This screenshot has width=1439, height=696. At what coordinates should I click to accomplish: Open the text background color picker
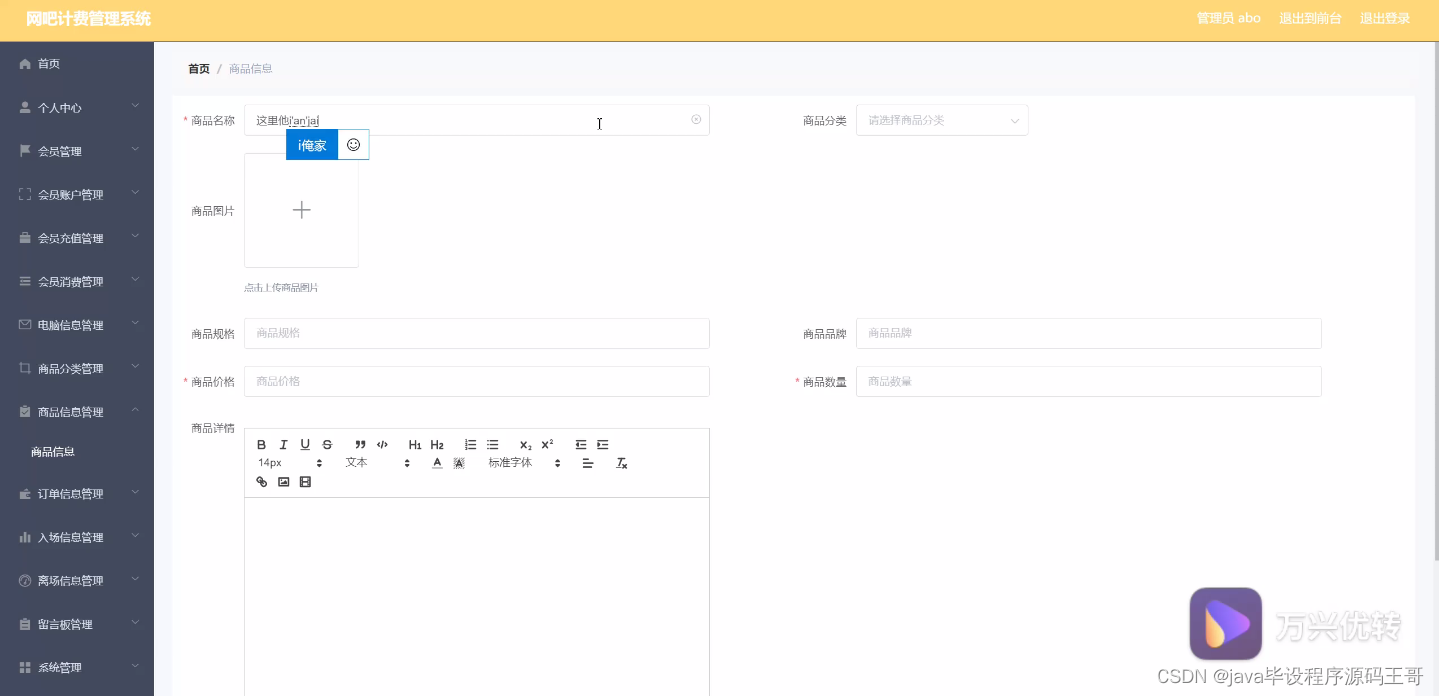coord(459,463)
